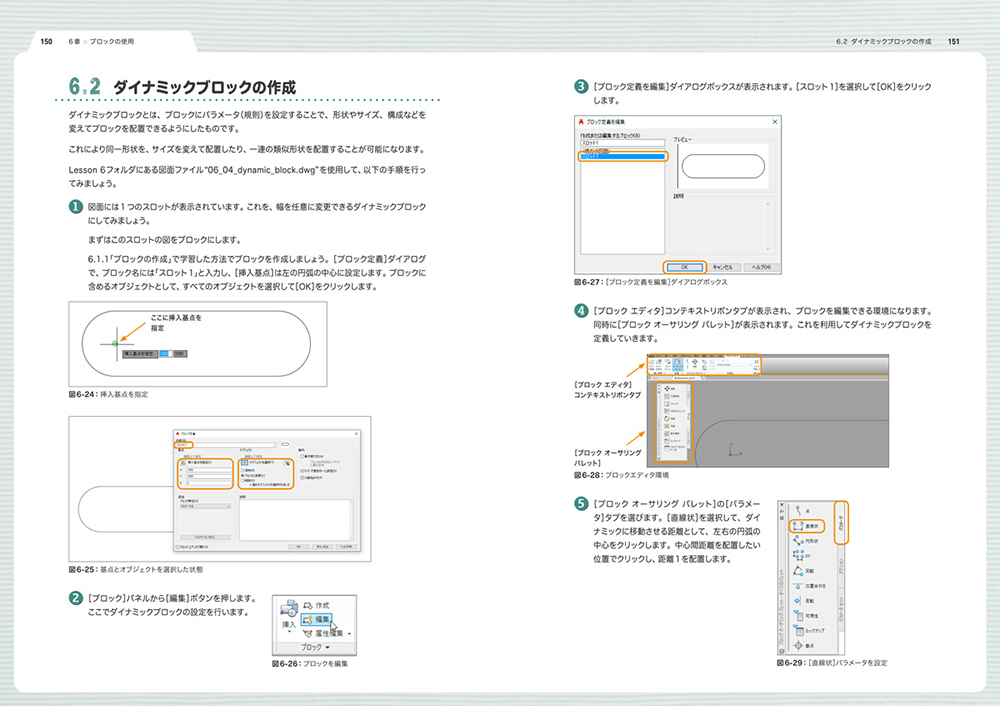This screenshot has width=1000, height=706.
Task: Select the 保持 (retain) radio button
Action: point(243,470)
